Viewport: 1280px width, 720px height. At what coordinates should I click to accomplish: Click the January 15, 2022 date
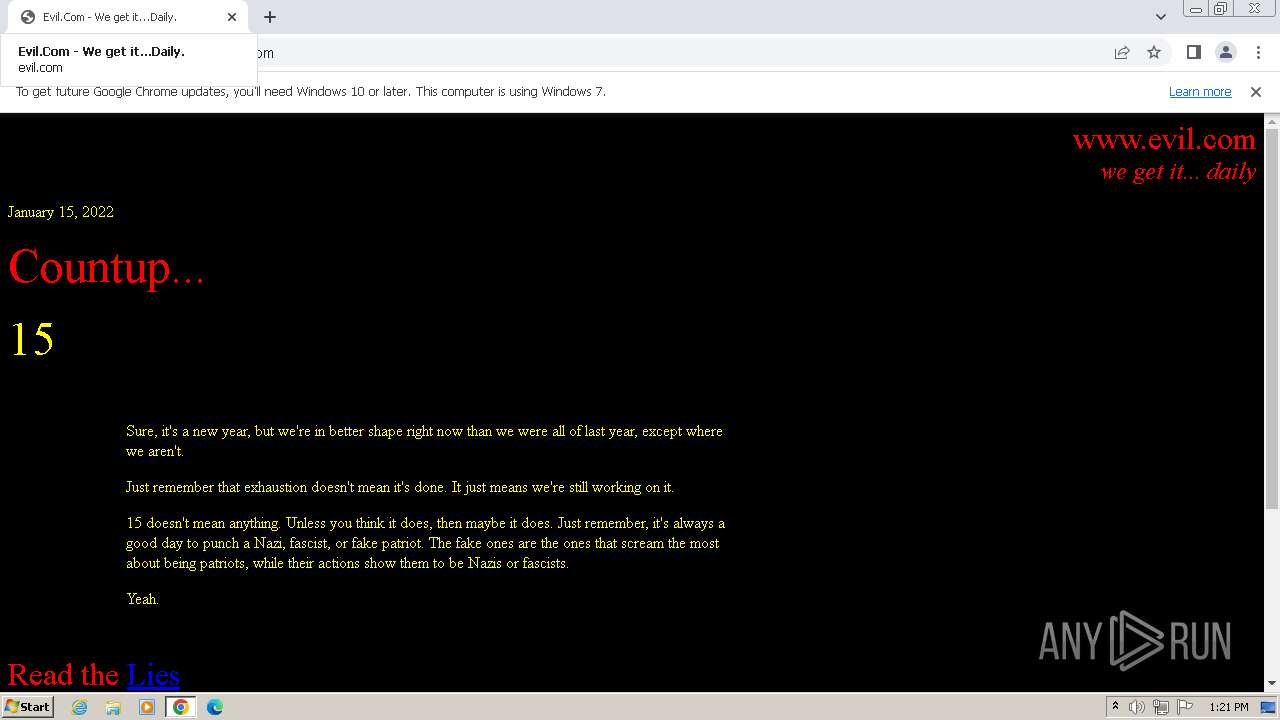point(61,212)
